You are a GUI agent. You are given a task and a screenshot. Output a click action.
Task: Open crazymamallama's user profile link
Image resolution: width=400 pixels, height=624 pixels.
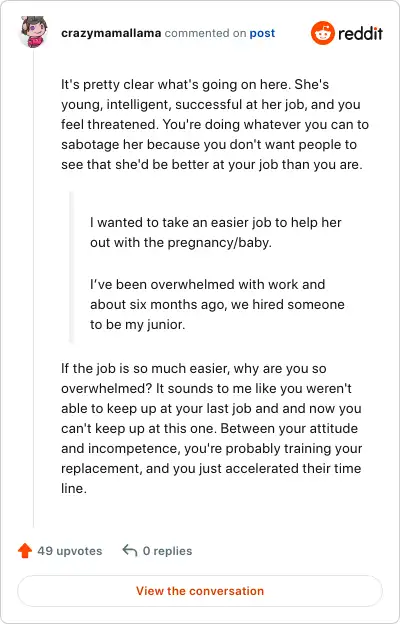[111, 33]
